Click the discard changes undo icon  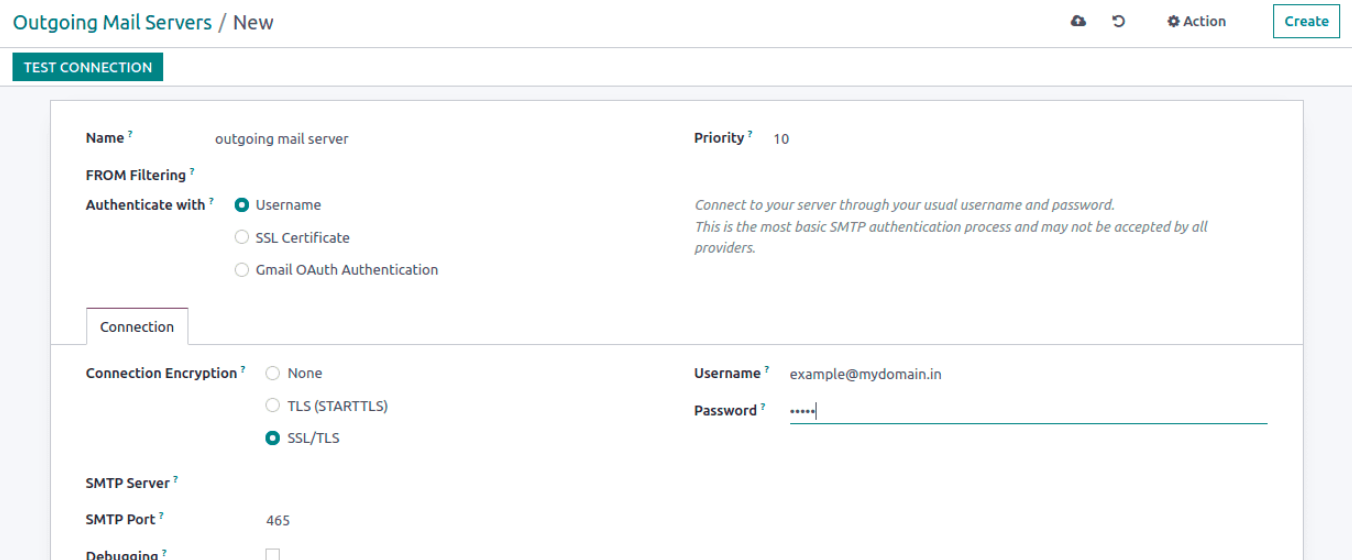(x=1119, y=21)
